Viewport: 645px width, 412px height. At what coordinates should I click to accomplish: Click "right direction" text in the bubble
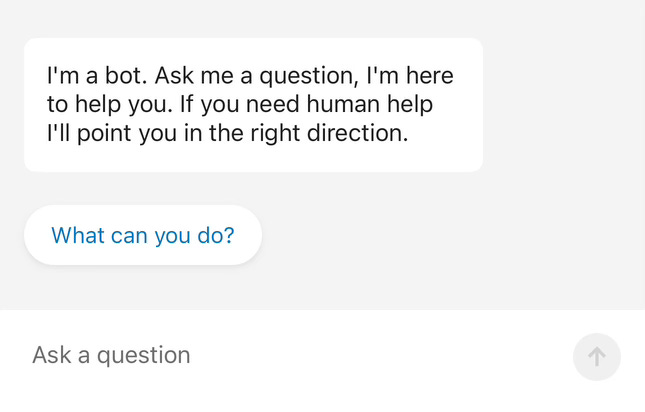click(x=329, y=134)
